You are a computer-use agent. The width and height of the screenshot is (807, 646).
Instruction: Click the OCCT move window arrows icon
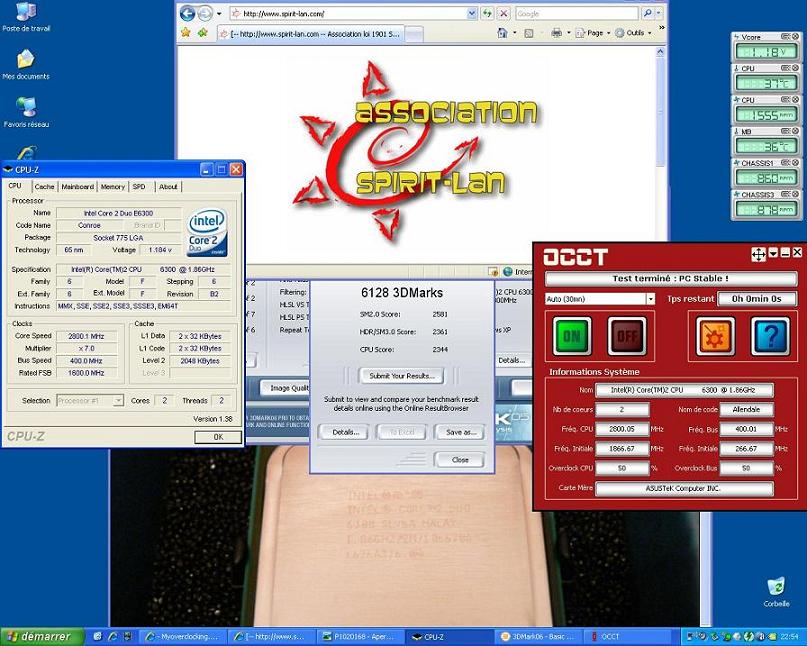click(758, 255)
